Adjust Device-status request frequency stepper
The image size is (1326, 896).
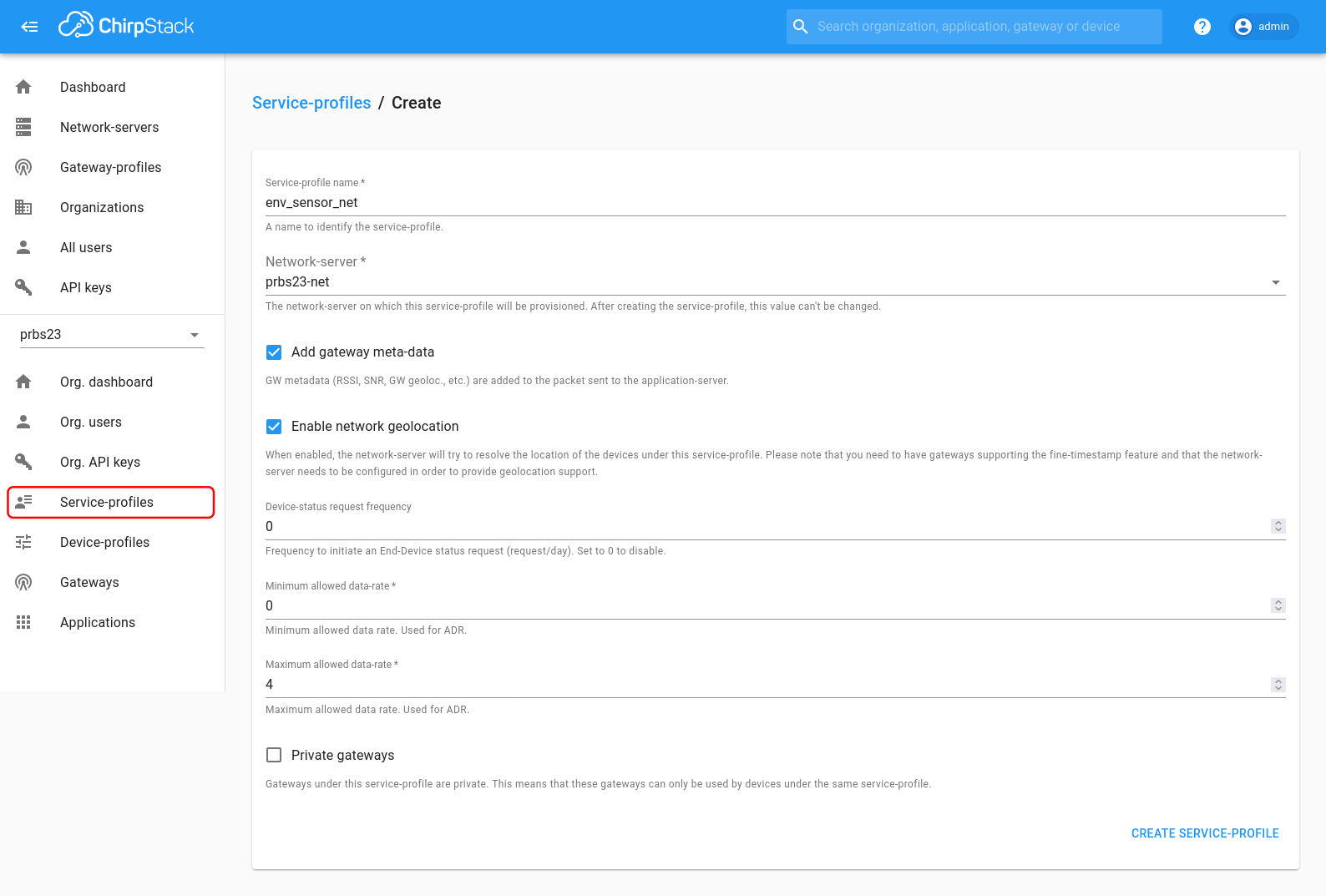pyautogui.click(x=1278, y=526)
